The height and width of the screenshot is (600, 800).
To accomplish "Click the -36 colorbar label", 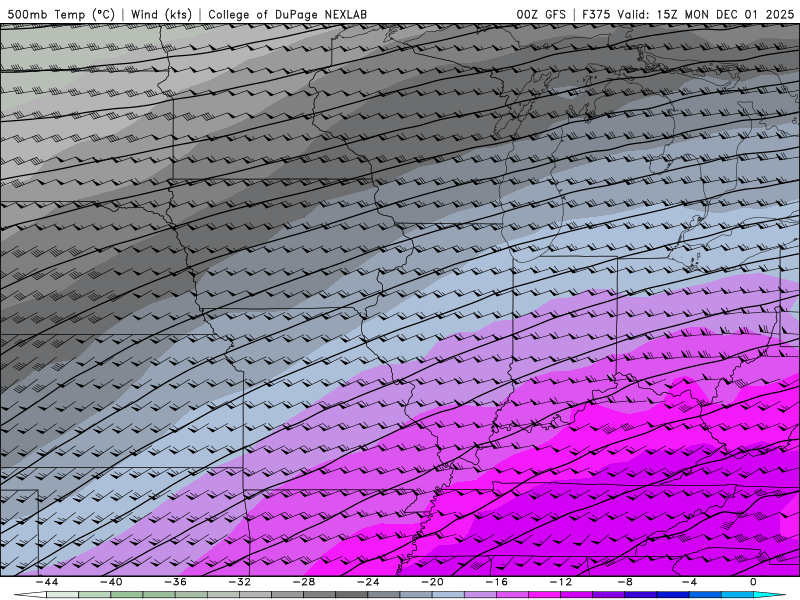I will pyautogui.click(x=176, y=582).
